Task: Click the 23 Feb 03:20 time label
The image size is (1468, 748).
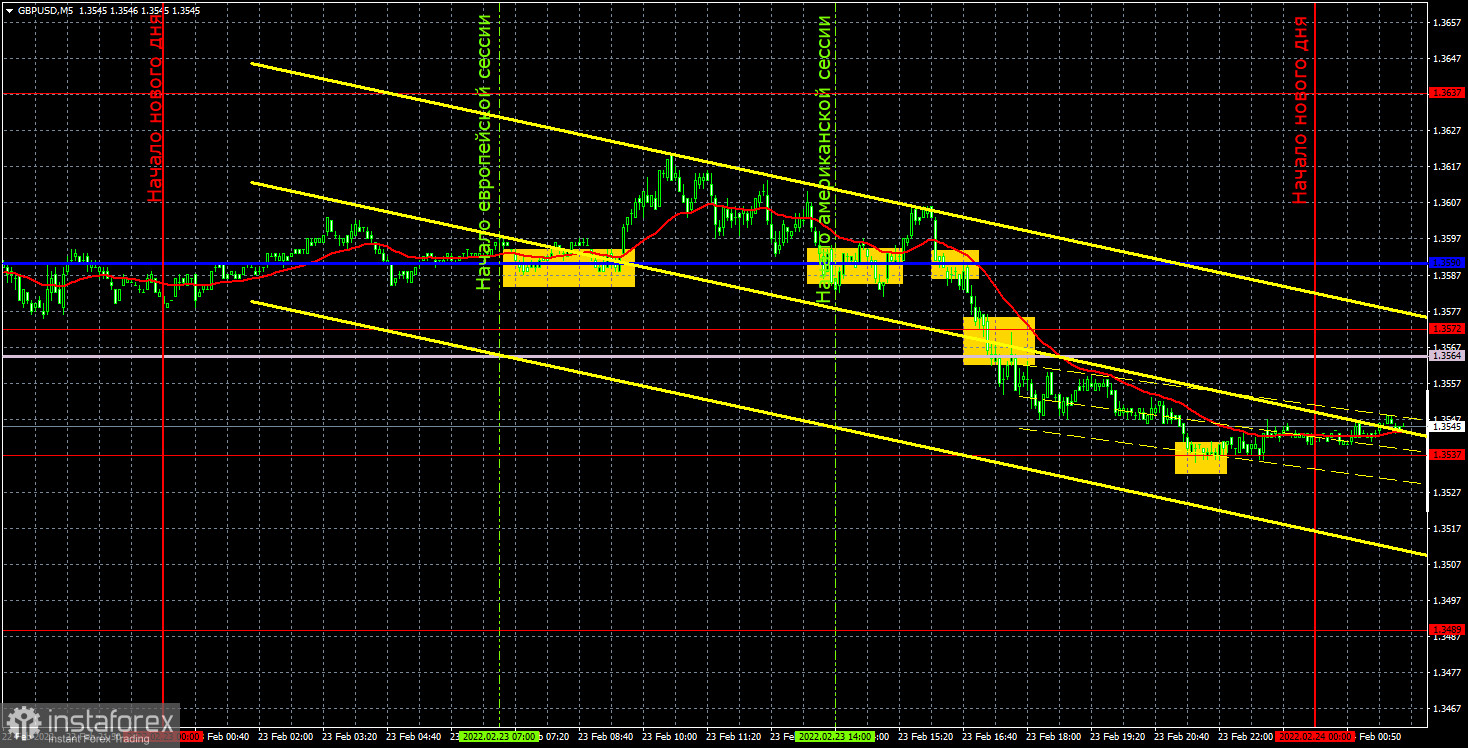Action: pyautogui.click(x=349, y=736)
